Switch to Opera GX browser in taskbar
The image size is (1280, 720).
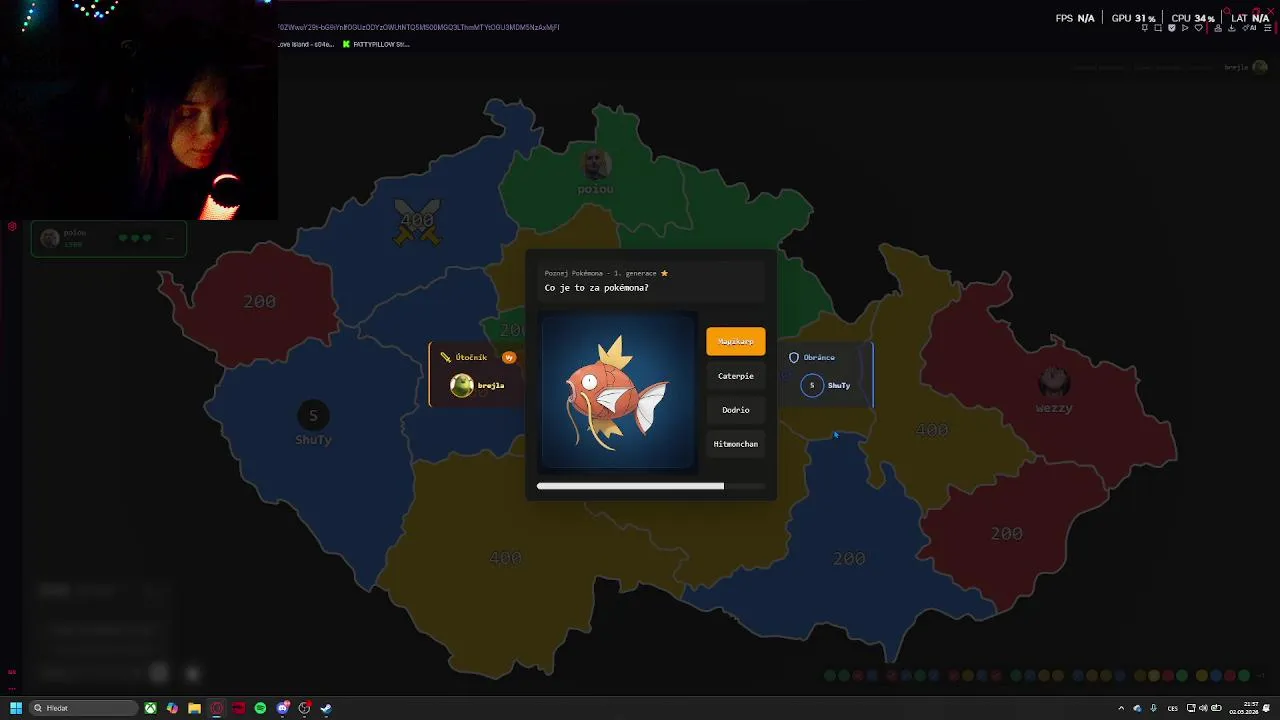[216, 708]
